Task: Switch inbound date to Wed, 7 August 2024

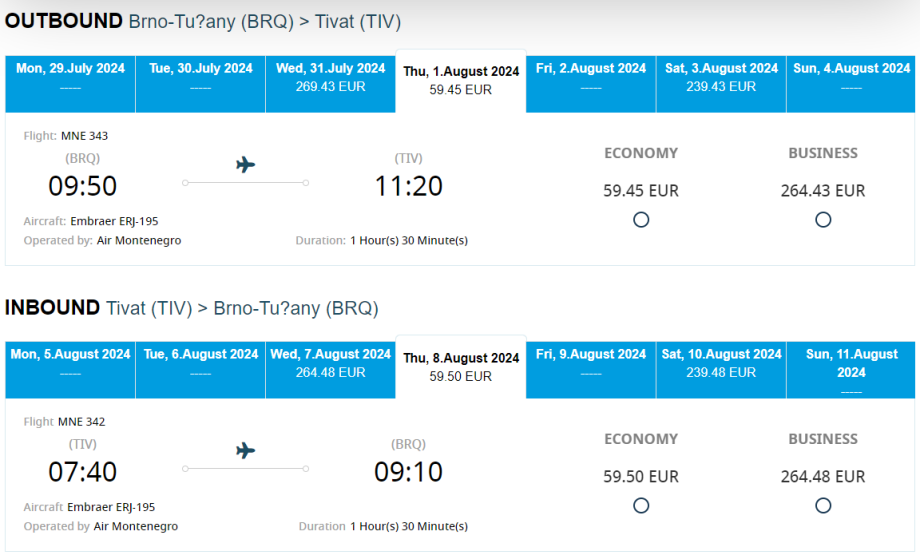Action: click(331, 363)
